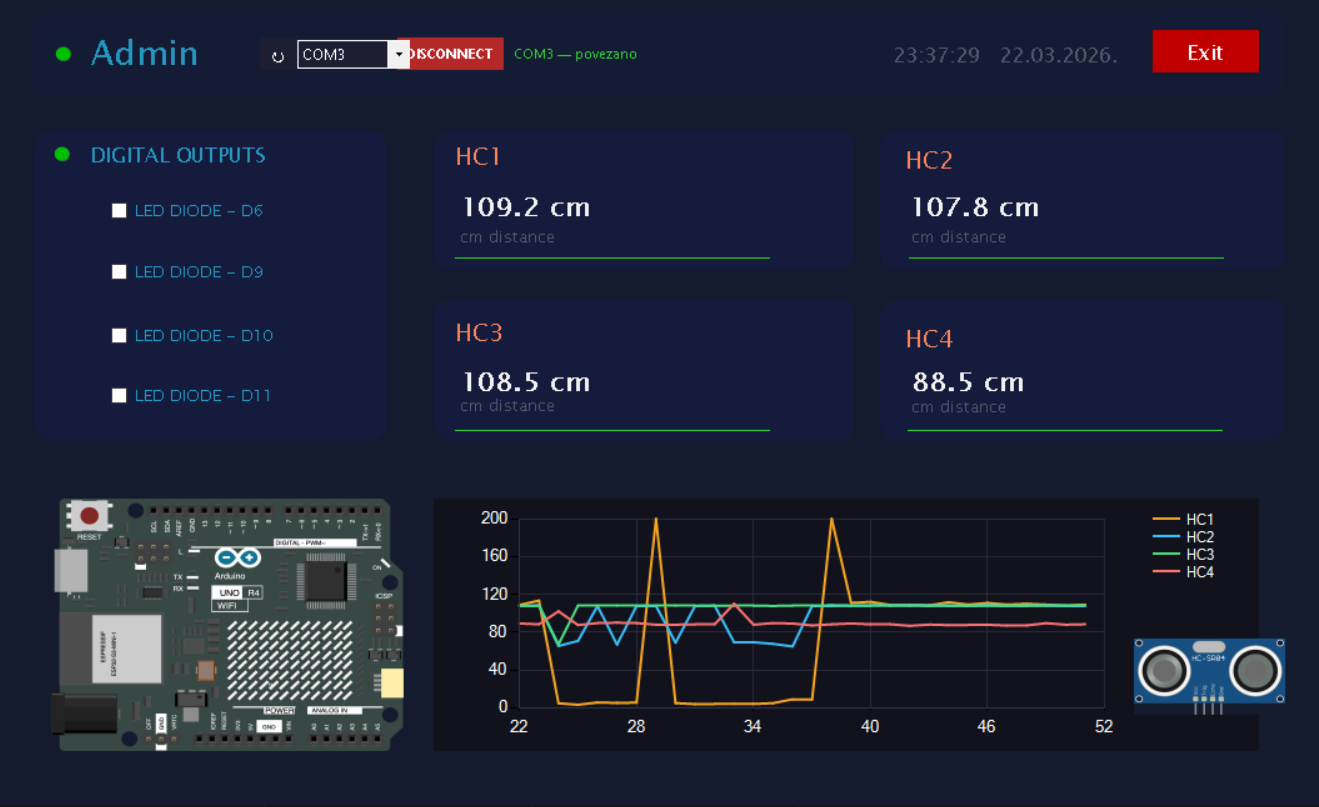Click the Admin title text
The width and height of the screenshot is (1319, 807).
(145, 53)
